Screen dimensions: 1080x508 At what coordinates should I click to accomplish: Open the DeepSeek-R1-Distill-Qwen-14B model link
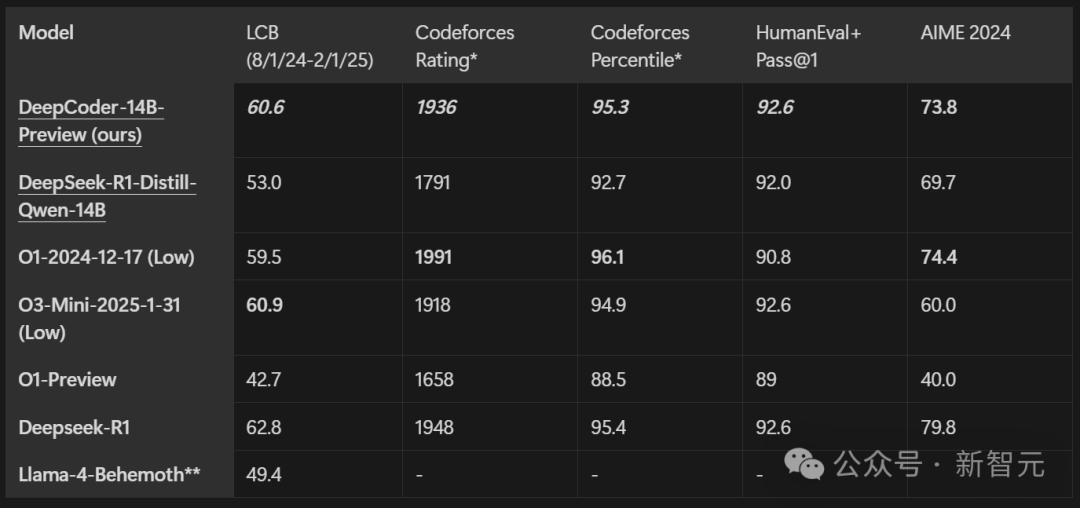[107, 196]
